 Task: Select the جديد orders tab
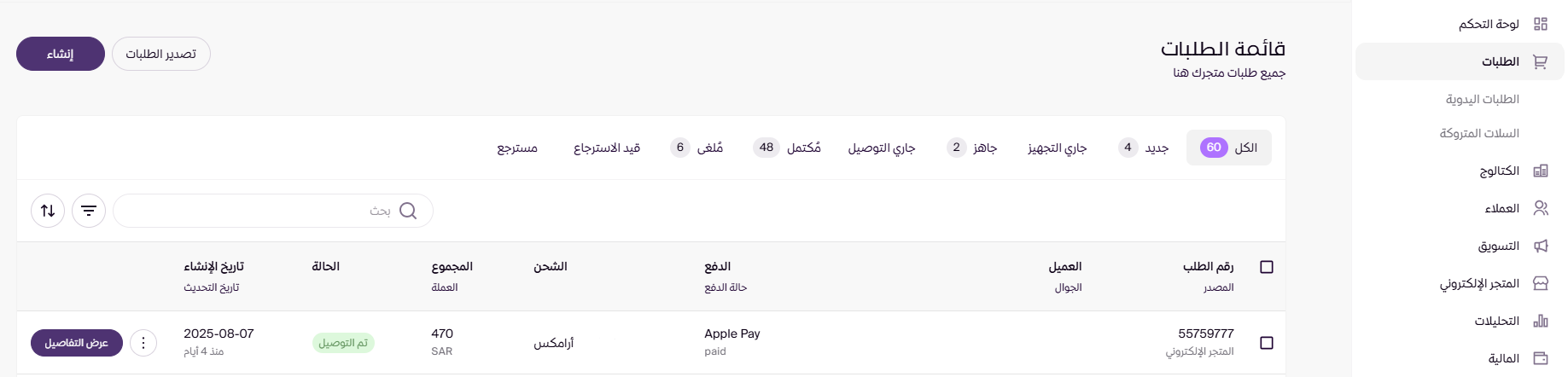coord(1144,148)
